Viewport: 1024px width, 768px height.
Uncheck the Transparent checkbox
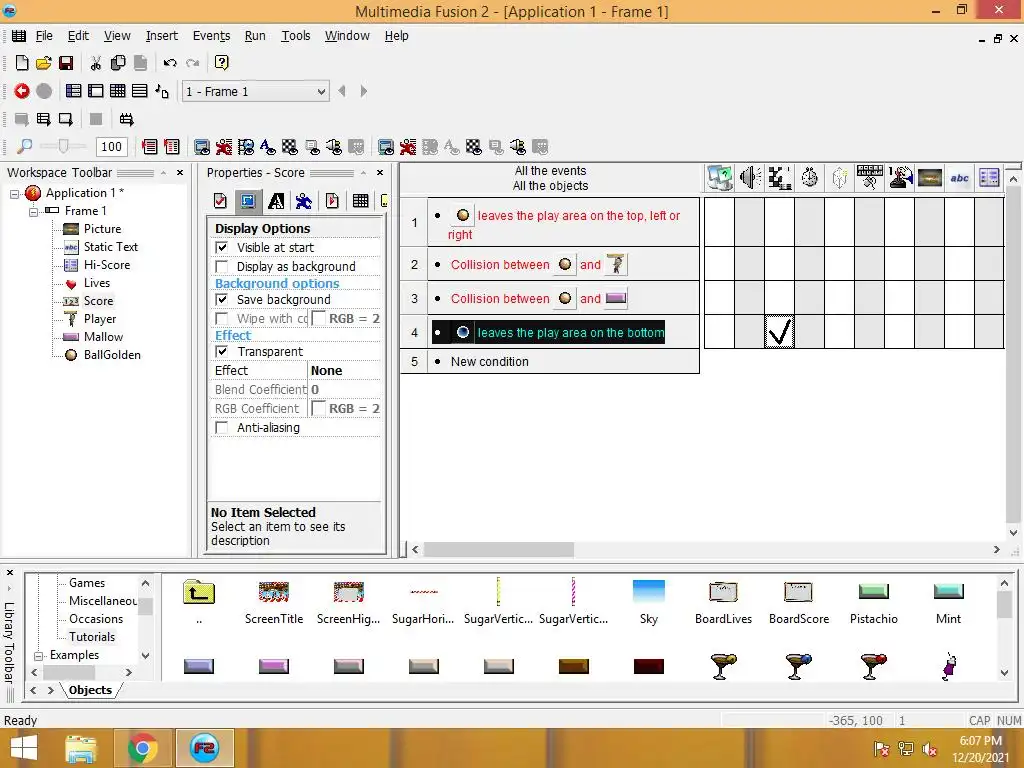(222, 351)
